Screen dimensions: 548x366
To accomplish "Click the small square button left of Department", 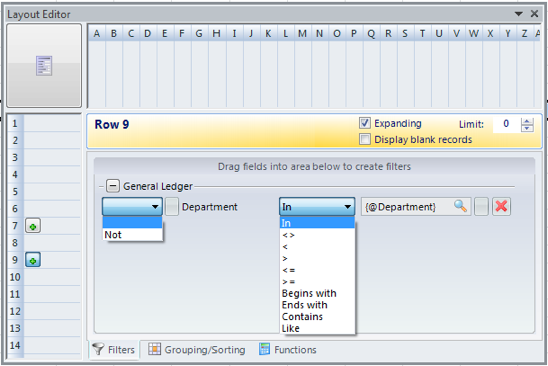I will [x=172, y=207].
